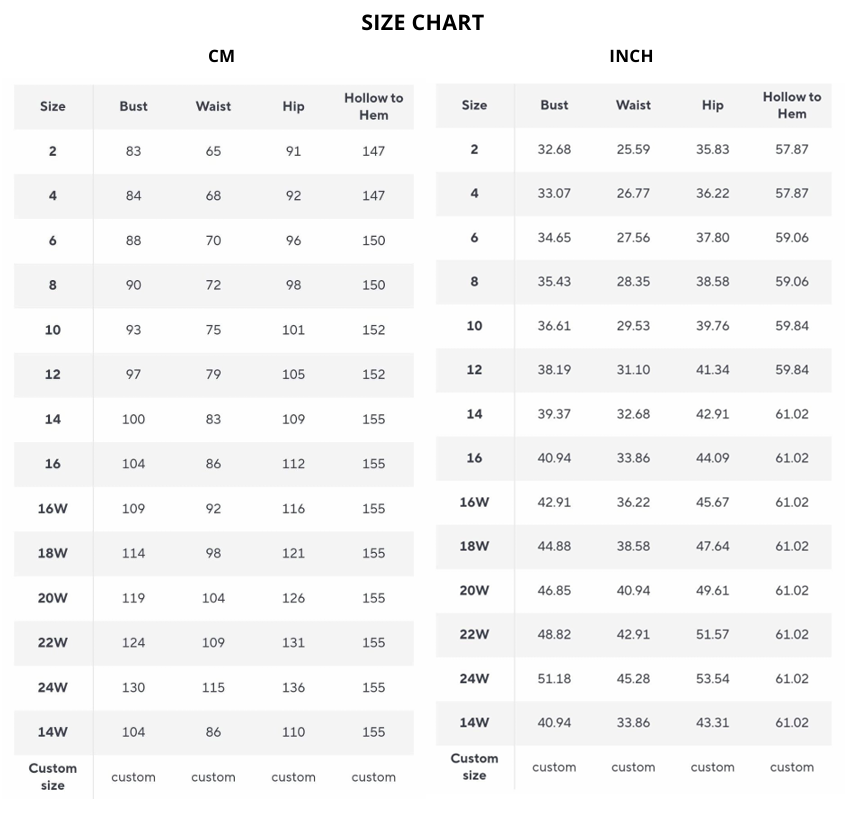
Task: Select the INCH table heading
Action: click(x=631, y=56)
